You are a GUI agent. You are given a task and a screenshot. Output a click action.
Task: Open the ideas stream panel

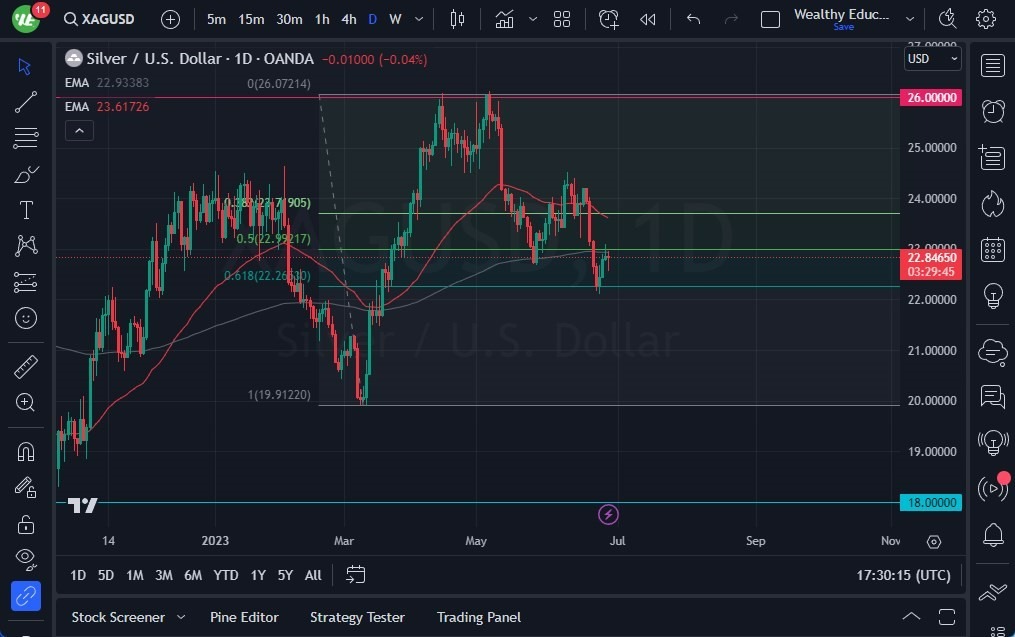[993, 443]
